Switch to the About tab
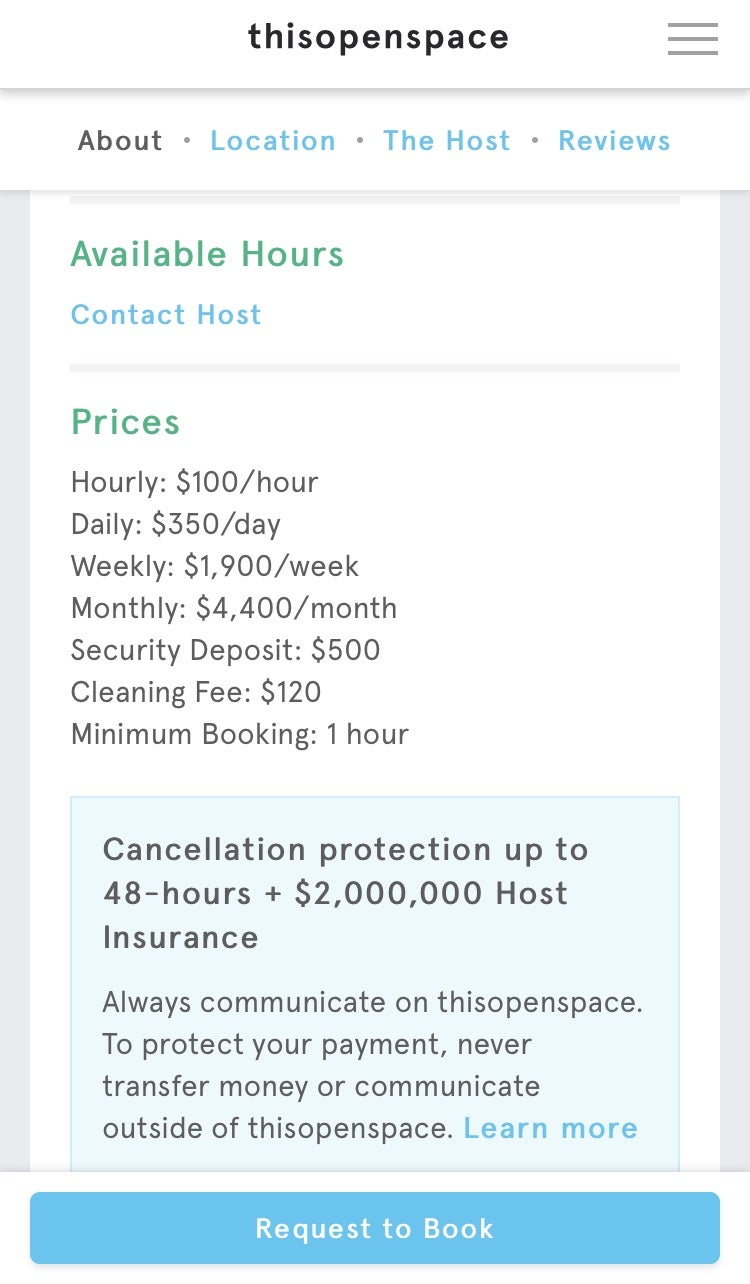The image size is (750, 1284). [x=120, y=141]
